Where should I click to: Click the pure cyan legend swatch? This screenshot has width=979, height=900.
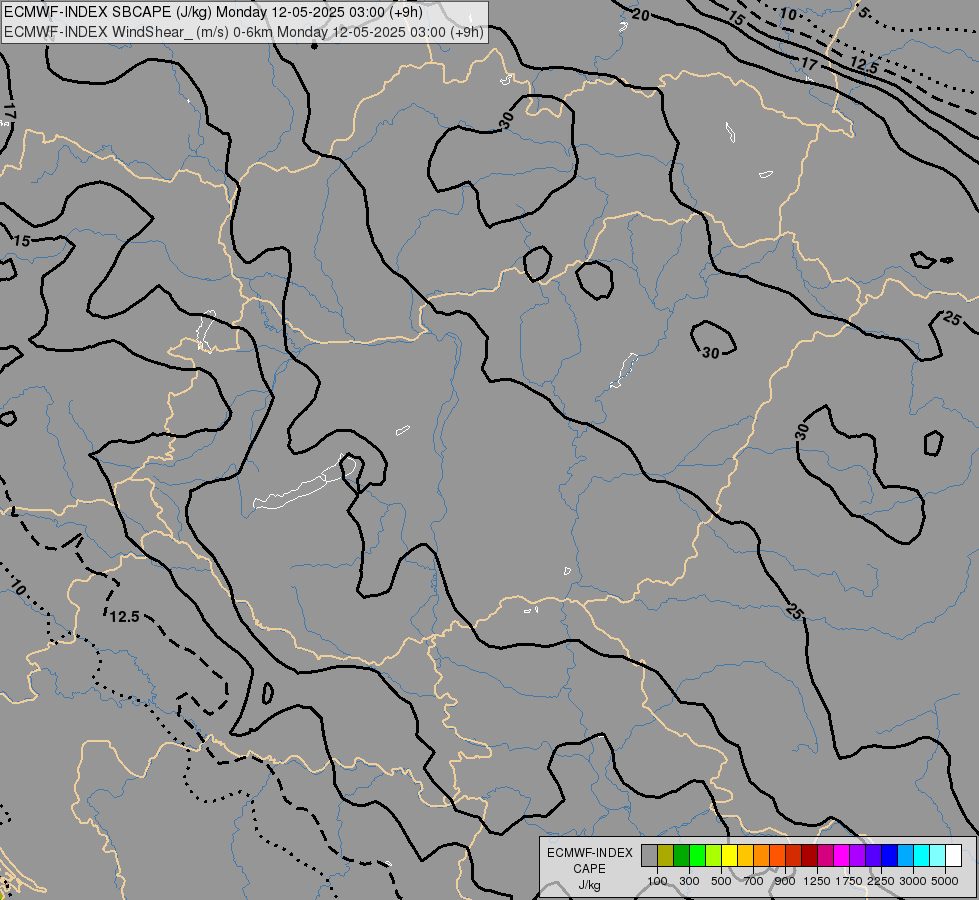[921, 856]
